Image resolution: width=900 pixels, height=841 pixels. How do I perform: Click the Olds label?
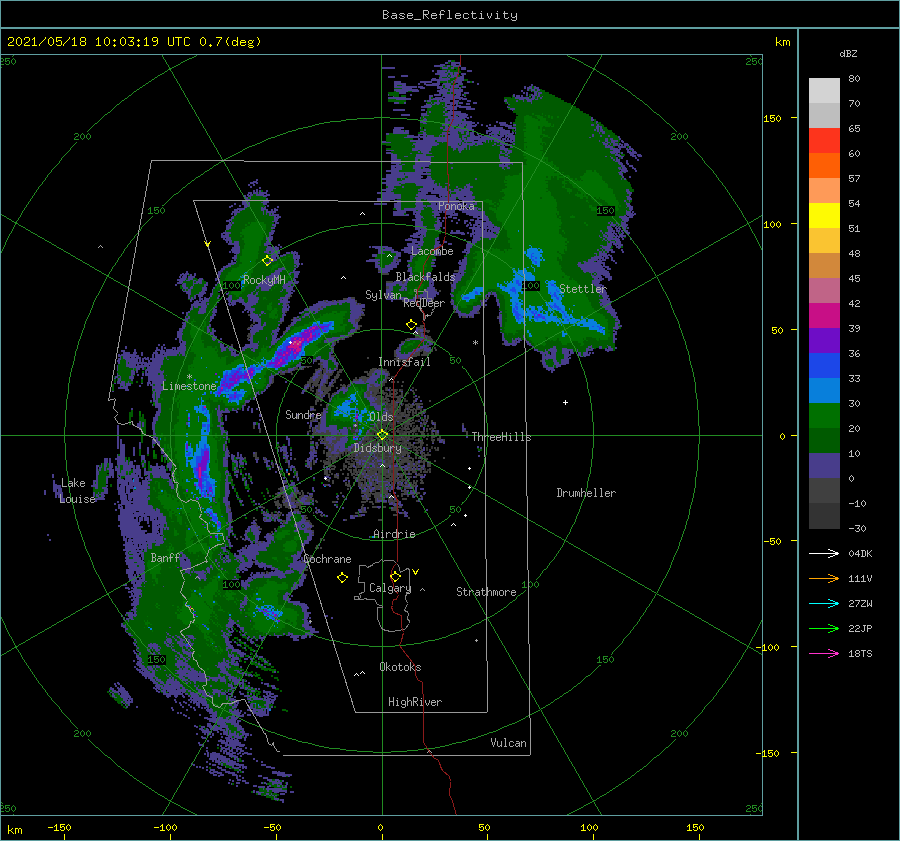(381, 417)
